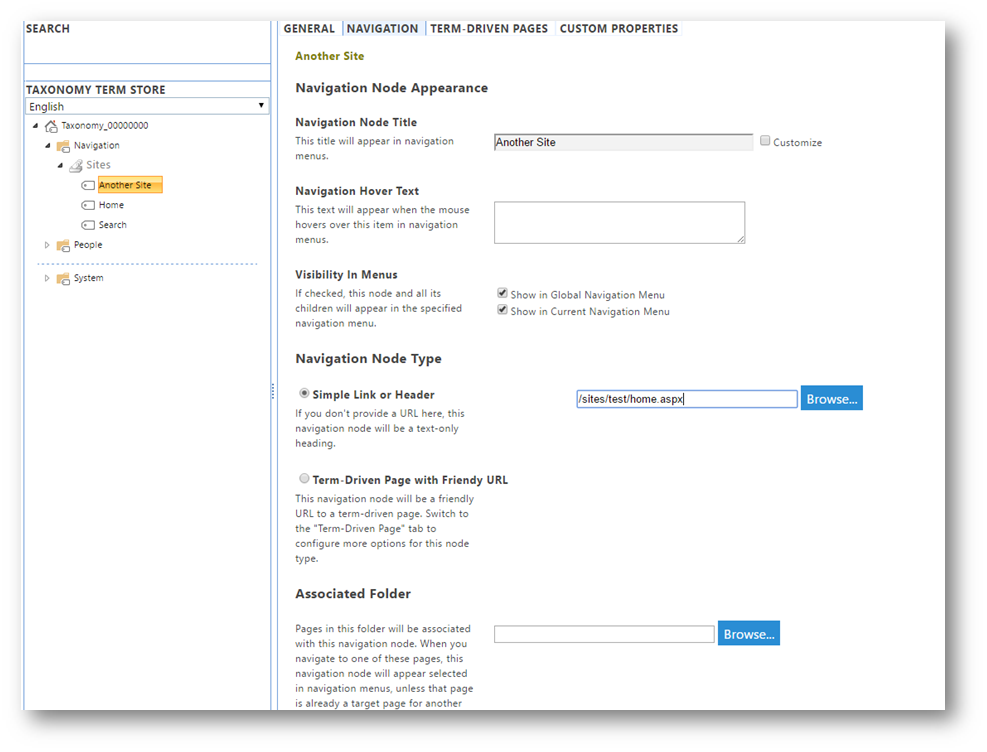Open the Term-Driven Pages tab

coord(489,29)
